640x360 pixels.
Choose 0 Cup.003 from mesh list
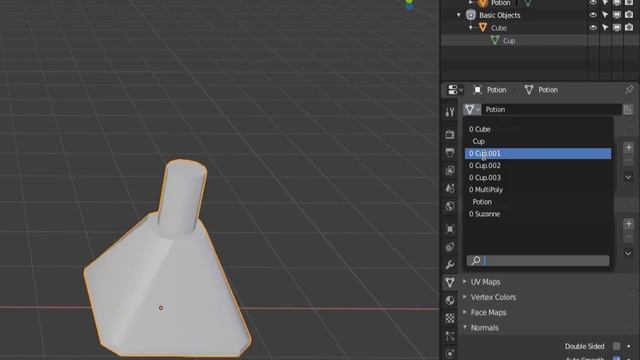[x=538, y=178]
